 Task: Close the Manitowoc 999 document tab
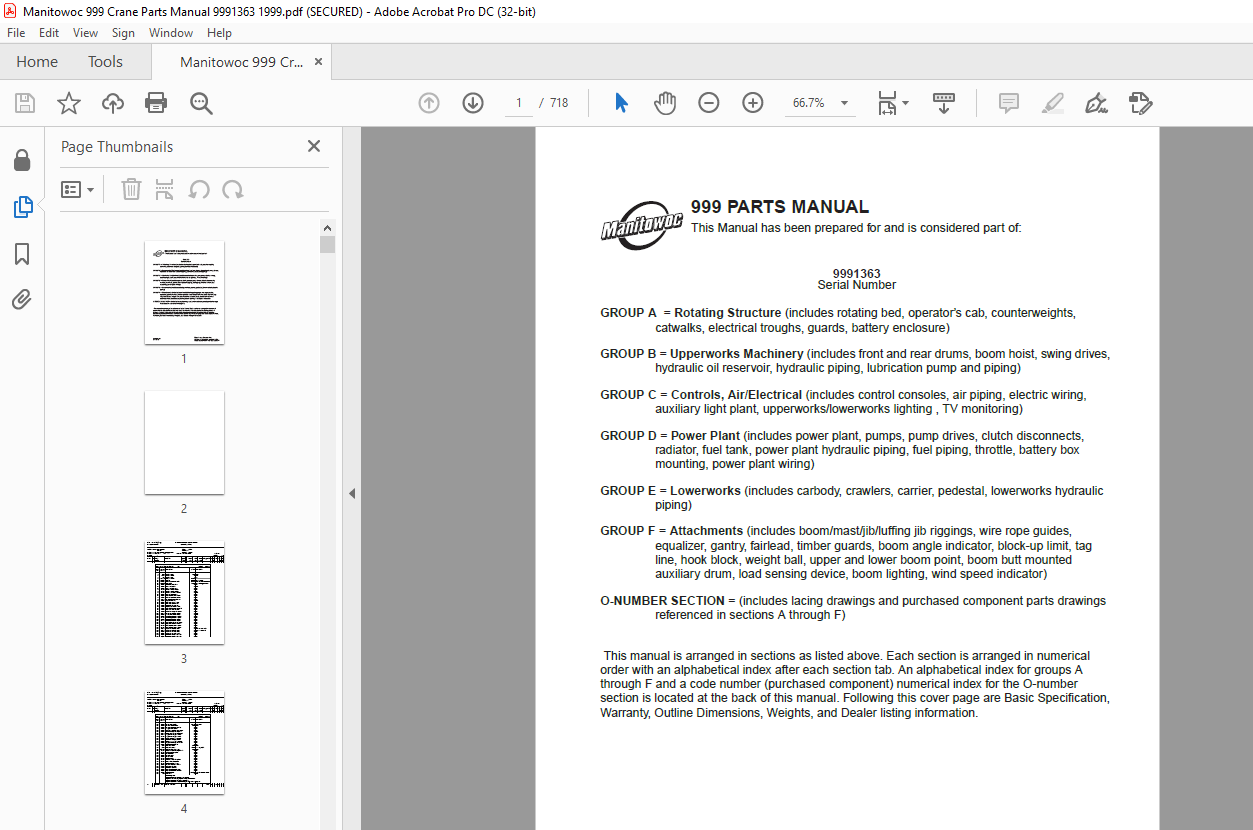pyautogui.click(x=318, y=62)
